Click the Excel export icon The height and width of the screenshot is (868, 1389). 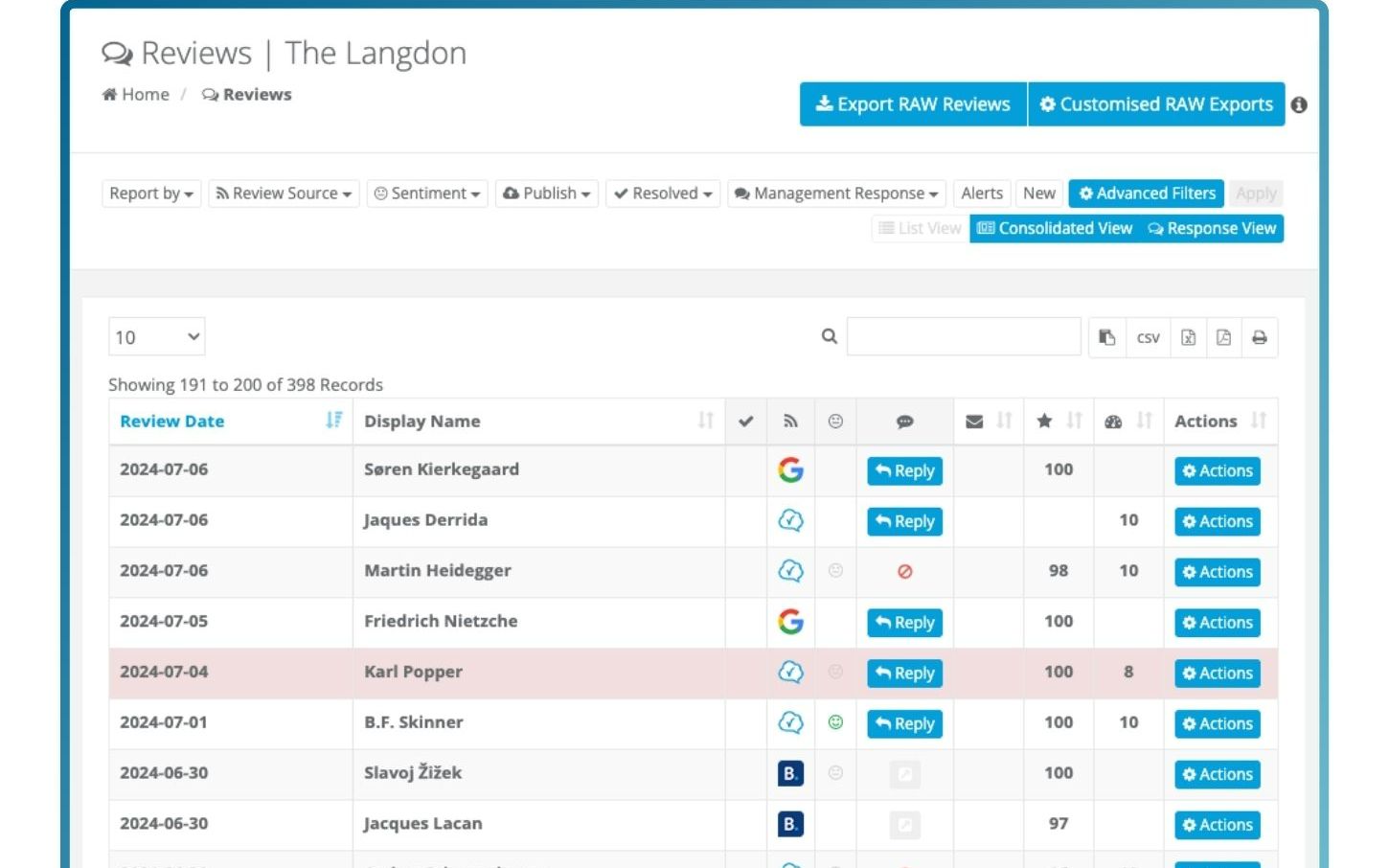1188,337
